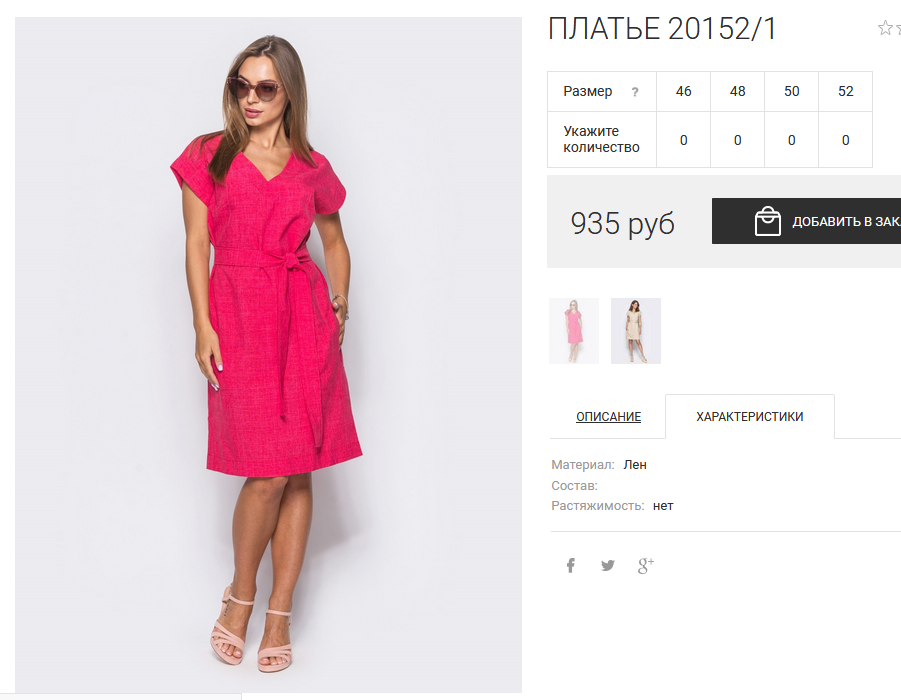This screenshot has height=700, width=901.
Task: Click the Платье 20152/1 product title
Action: (x=662, y=29)
